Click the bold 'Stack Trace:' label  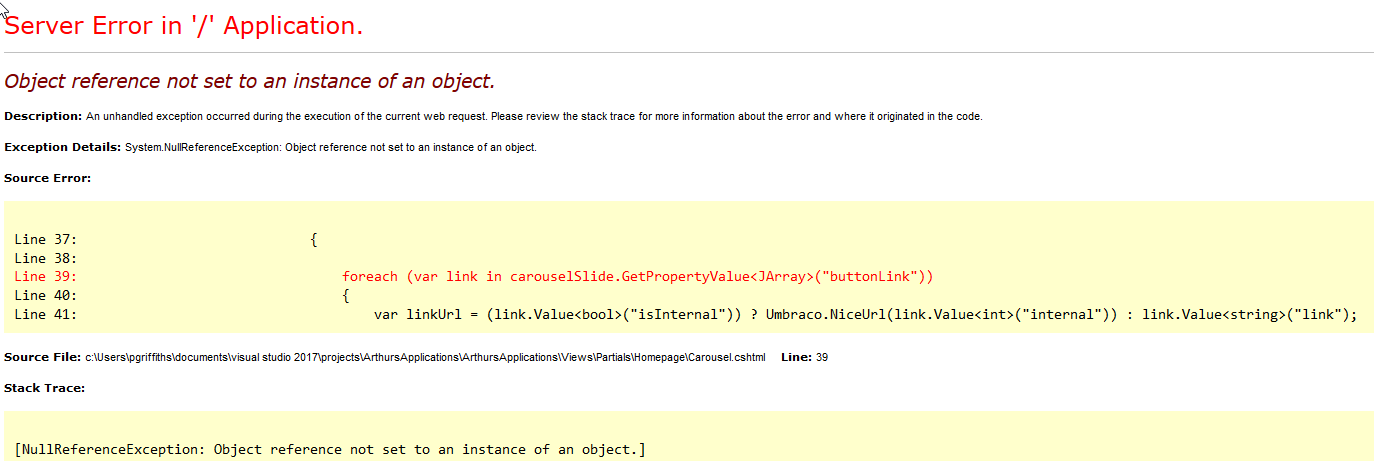(x=44, y=388)
